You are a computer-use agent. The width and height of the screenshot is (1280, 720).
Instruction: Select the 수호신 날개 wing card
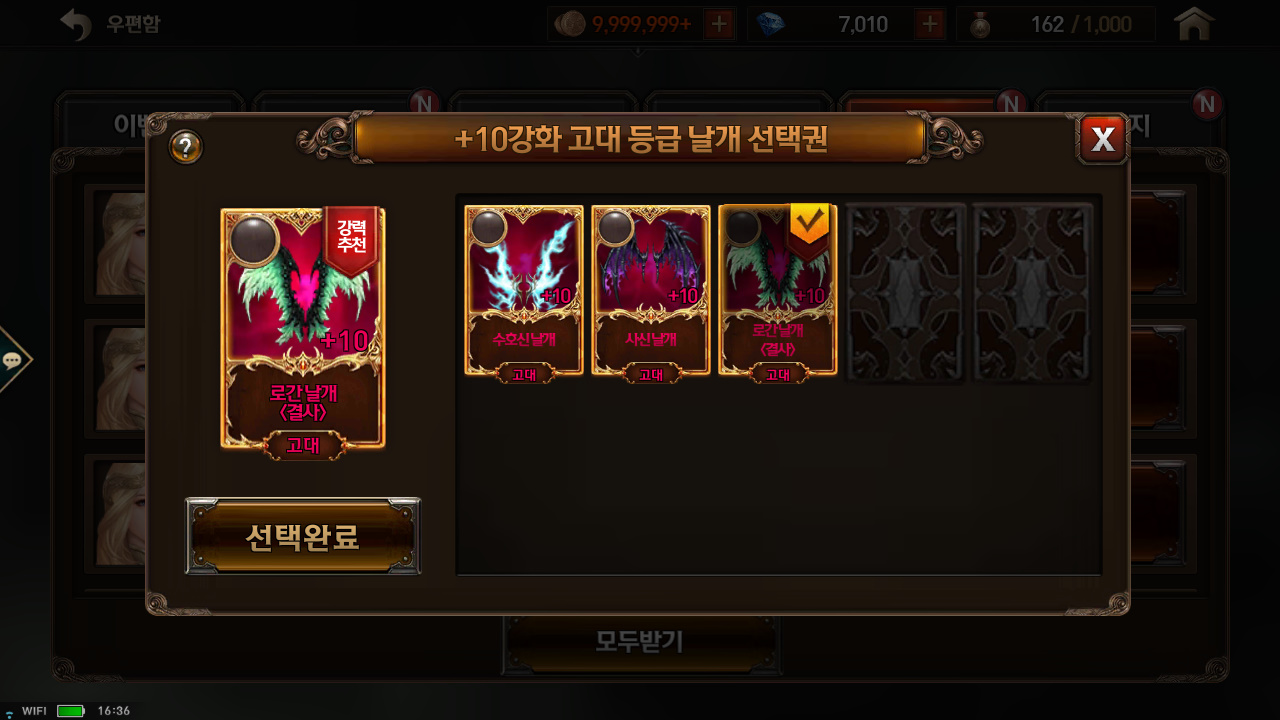point(524,290)
